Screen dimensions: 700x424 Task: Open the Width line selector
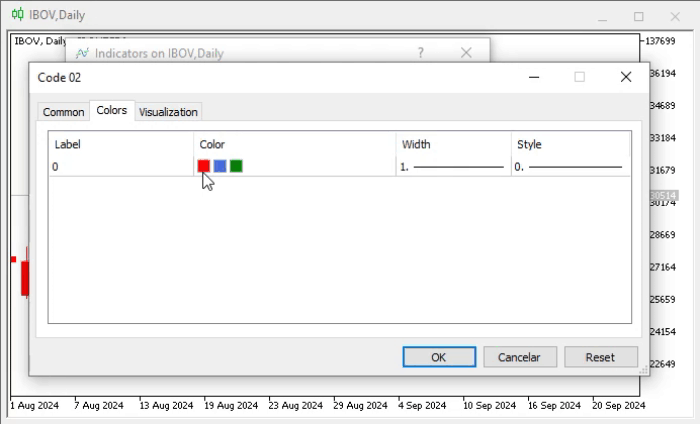(x=453, y=167)
